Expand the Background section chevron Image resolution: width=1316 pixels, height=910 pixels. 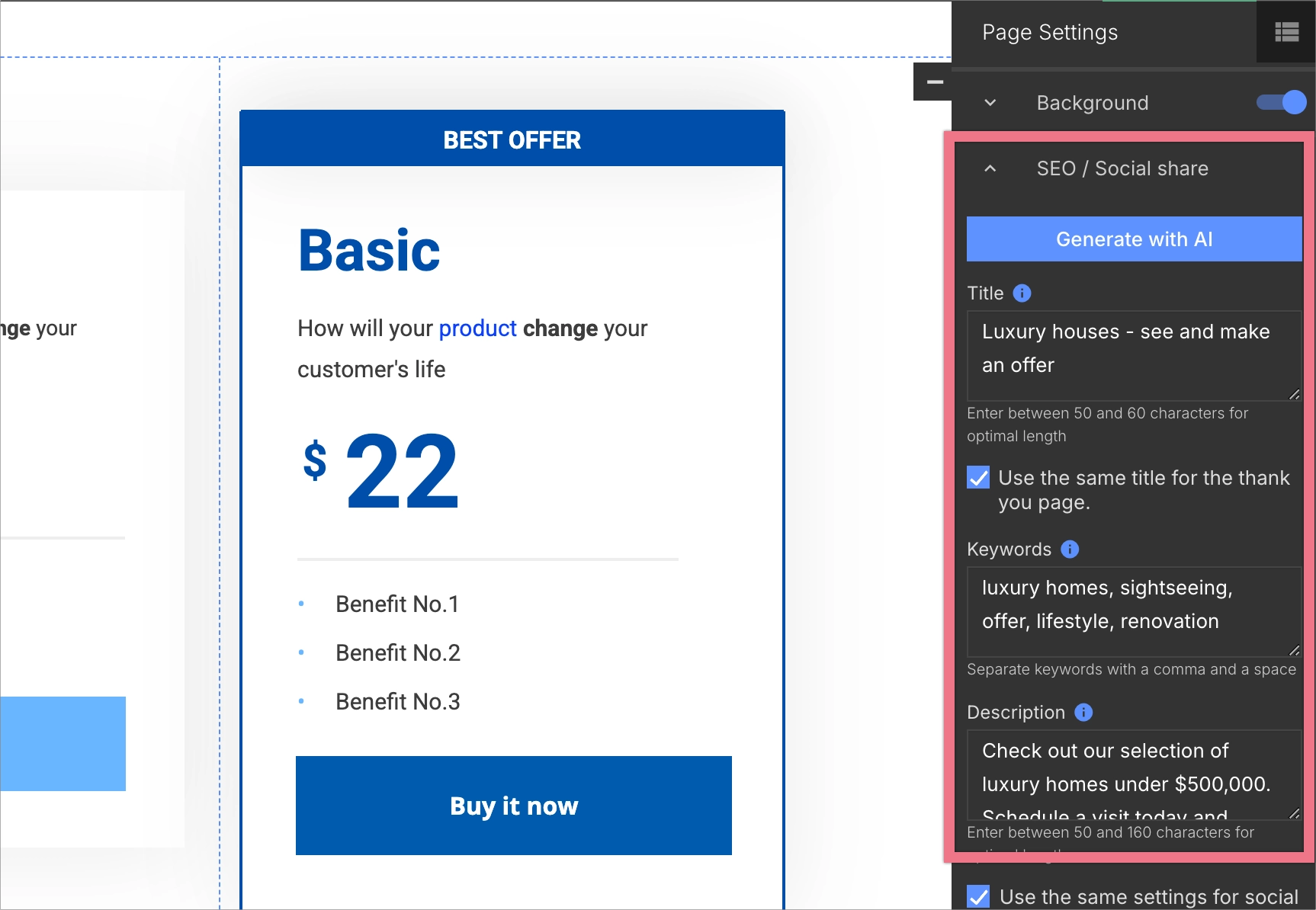coord(989,102)
